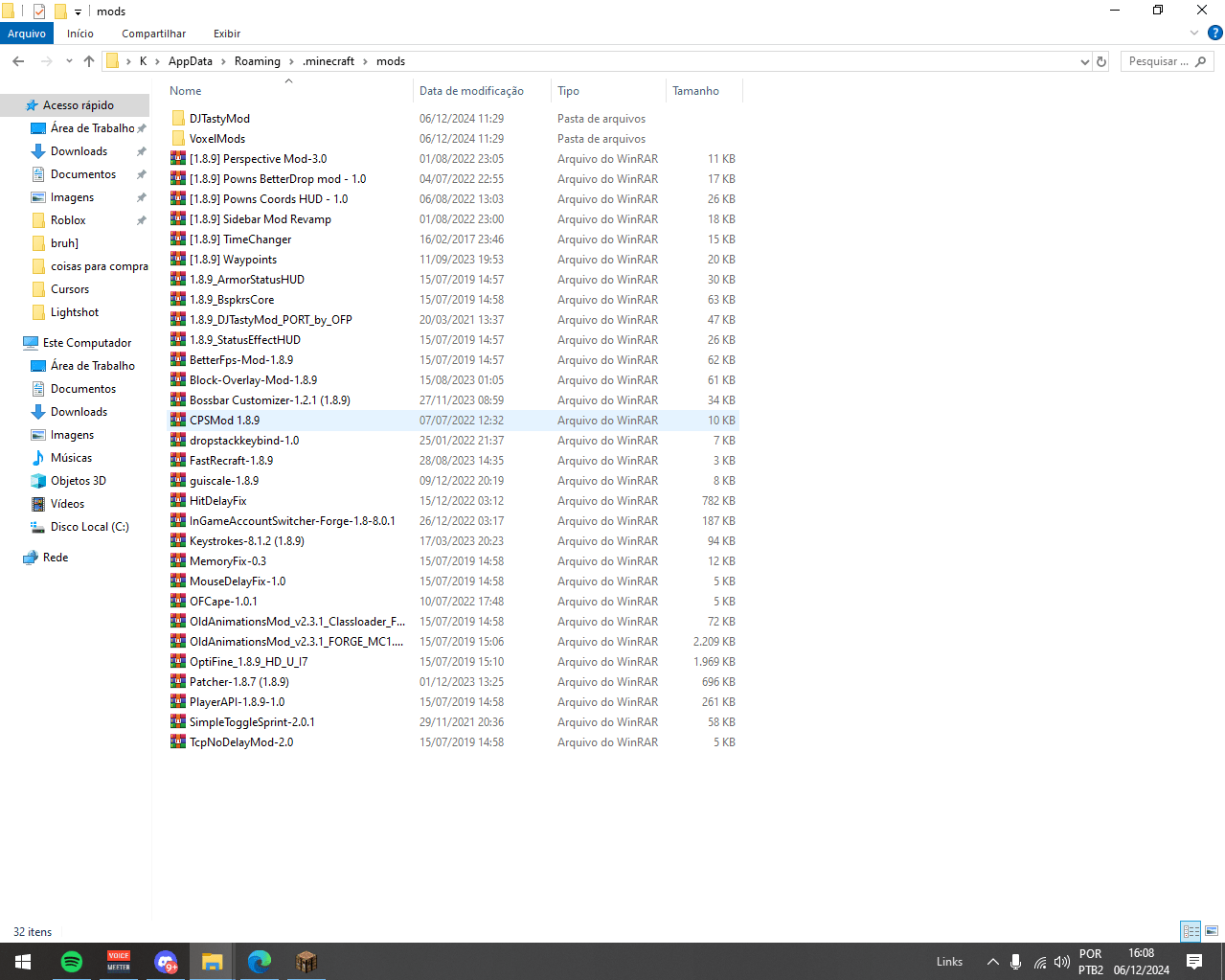Image resolution: width=1225 pixels, height=980 pixels.
Task: Select BetterFps-Mod-1.8.9 file
Action: coord(454,360)
